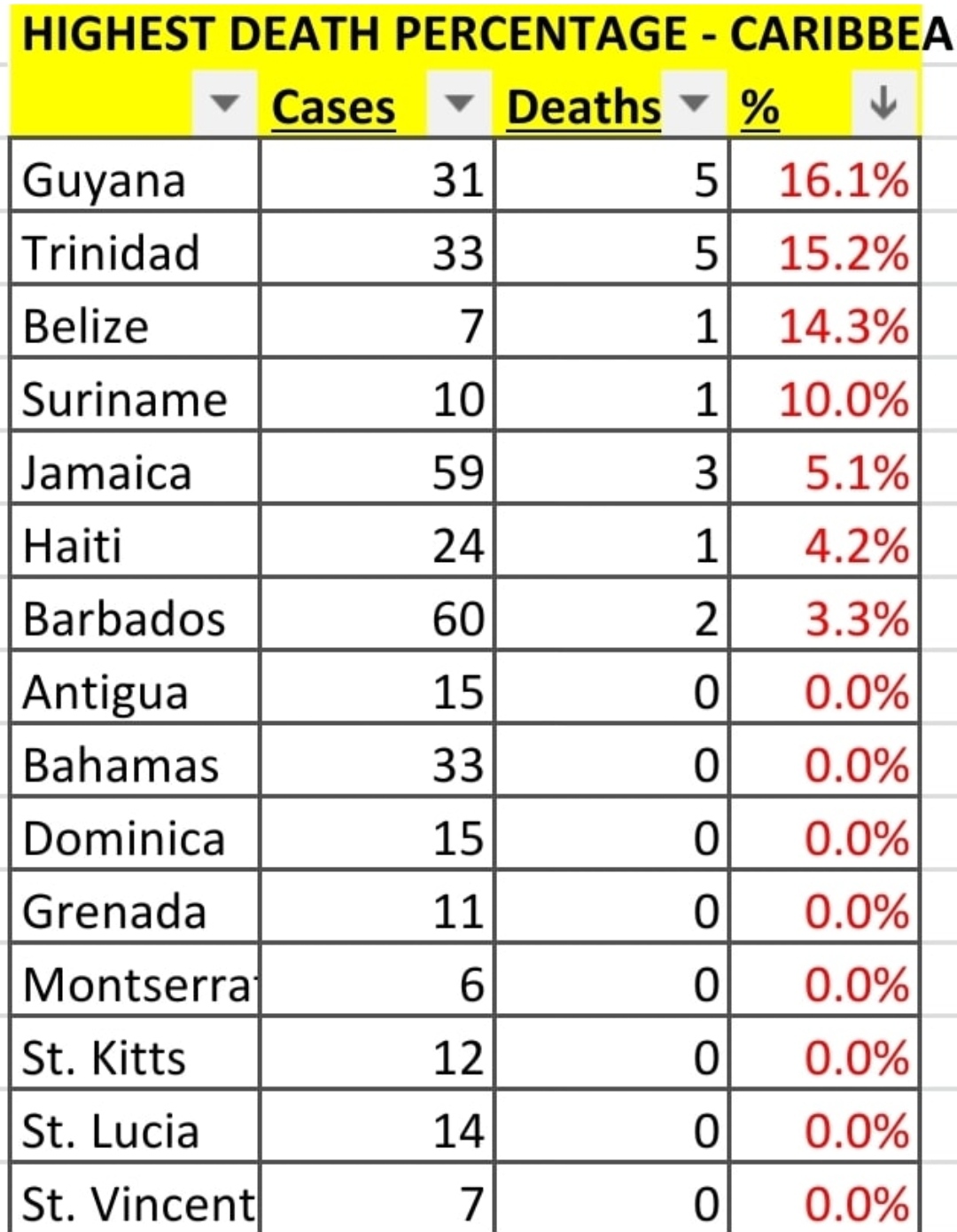Click St. Lucia's cases value 14
Image resolution: width=957 pixels, height=1232 pixels.
[x=377, y=1131]
